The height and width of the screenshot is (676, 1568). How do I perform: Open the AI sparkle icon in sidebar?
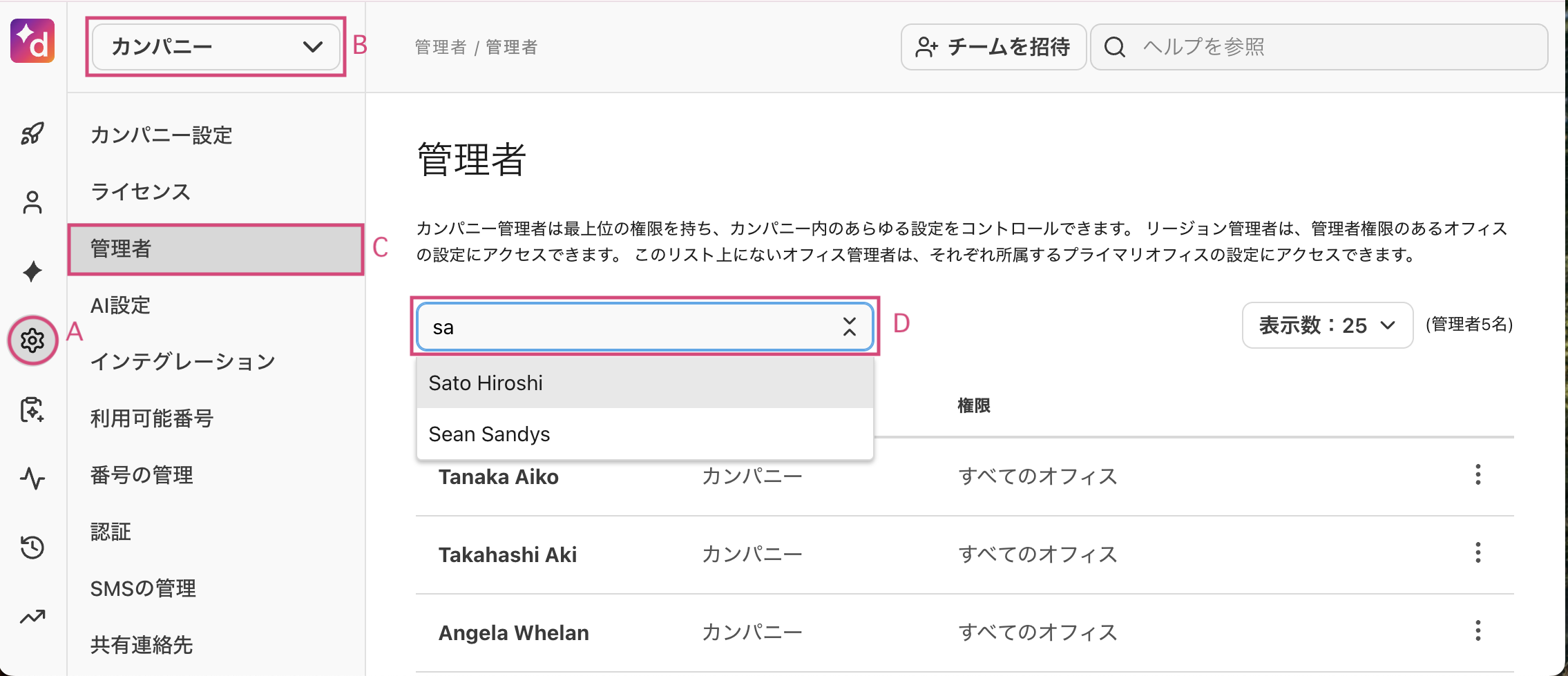point(32,271)
